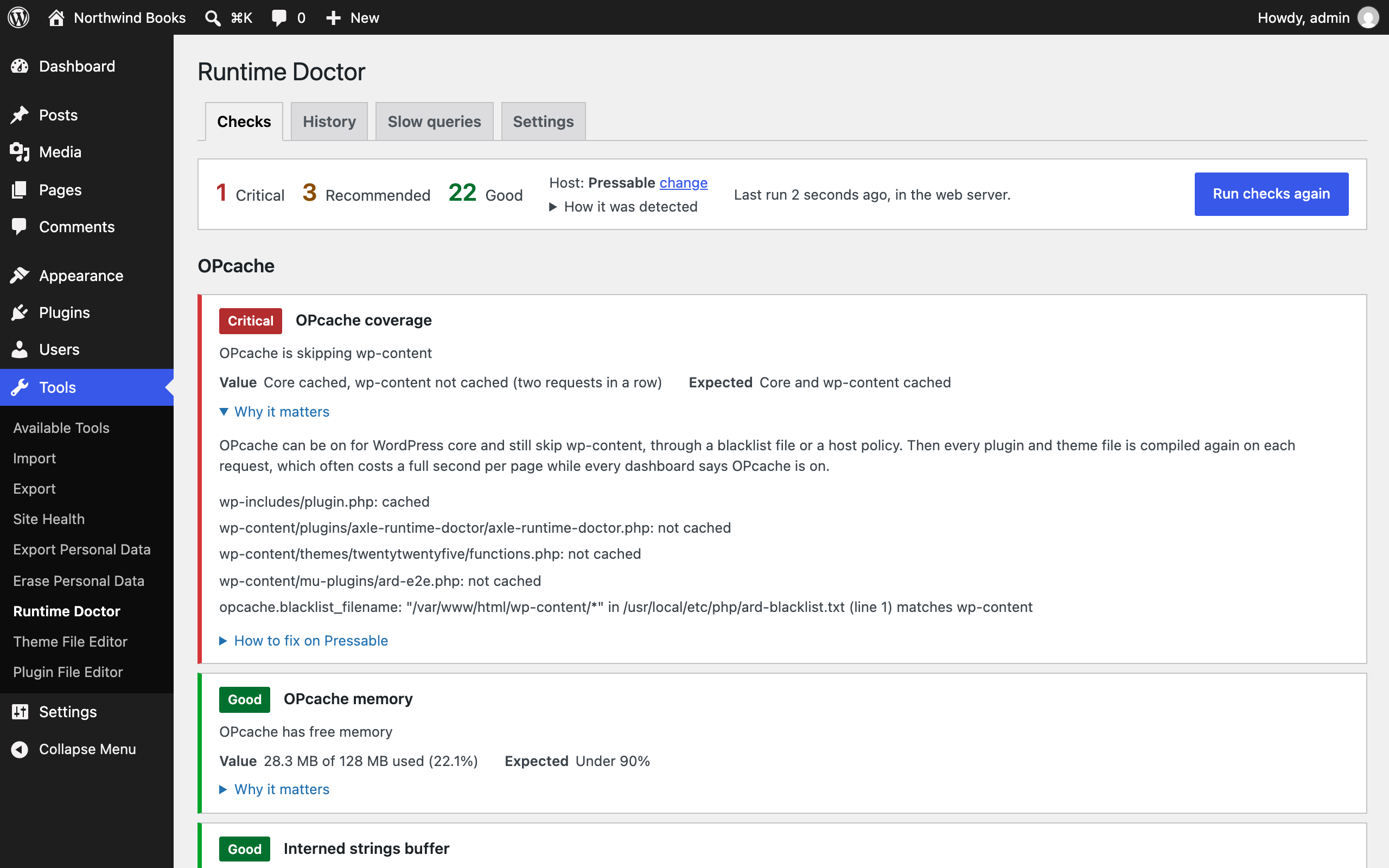Select the Checks tab
This screenshot has width=1389, height=868.
244,121
